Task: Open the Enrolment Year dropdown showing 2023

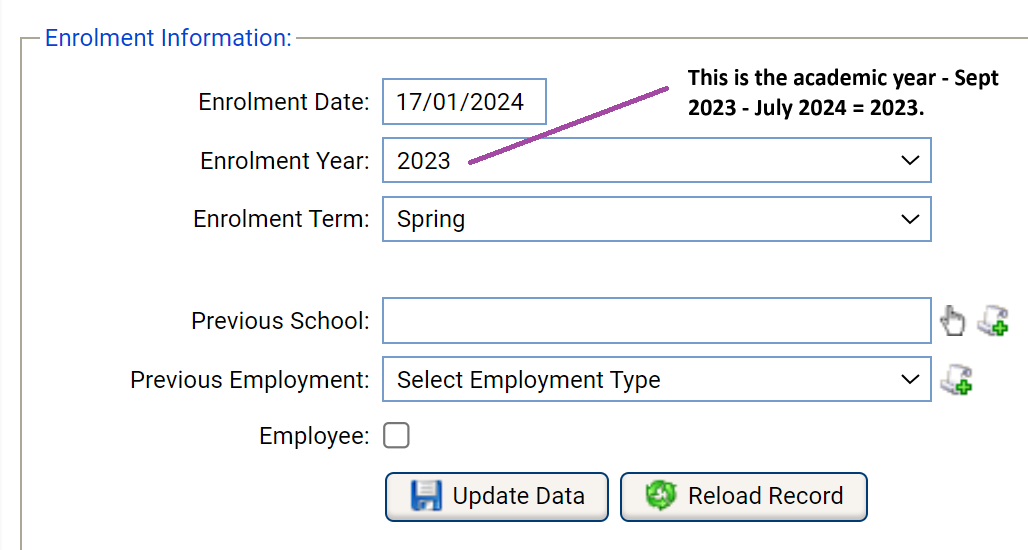Action: [x=656, y=160]
